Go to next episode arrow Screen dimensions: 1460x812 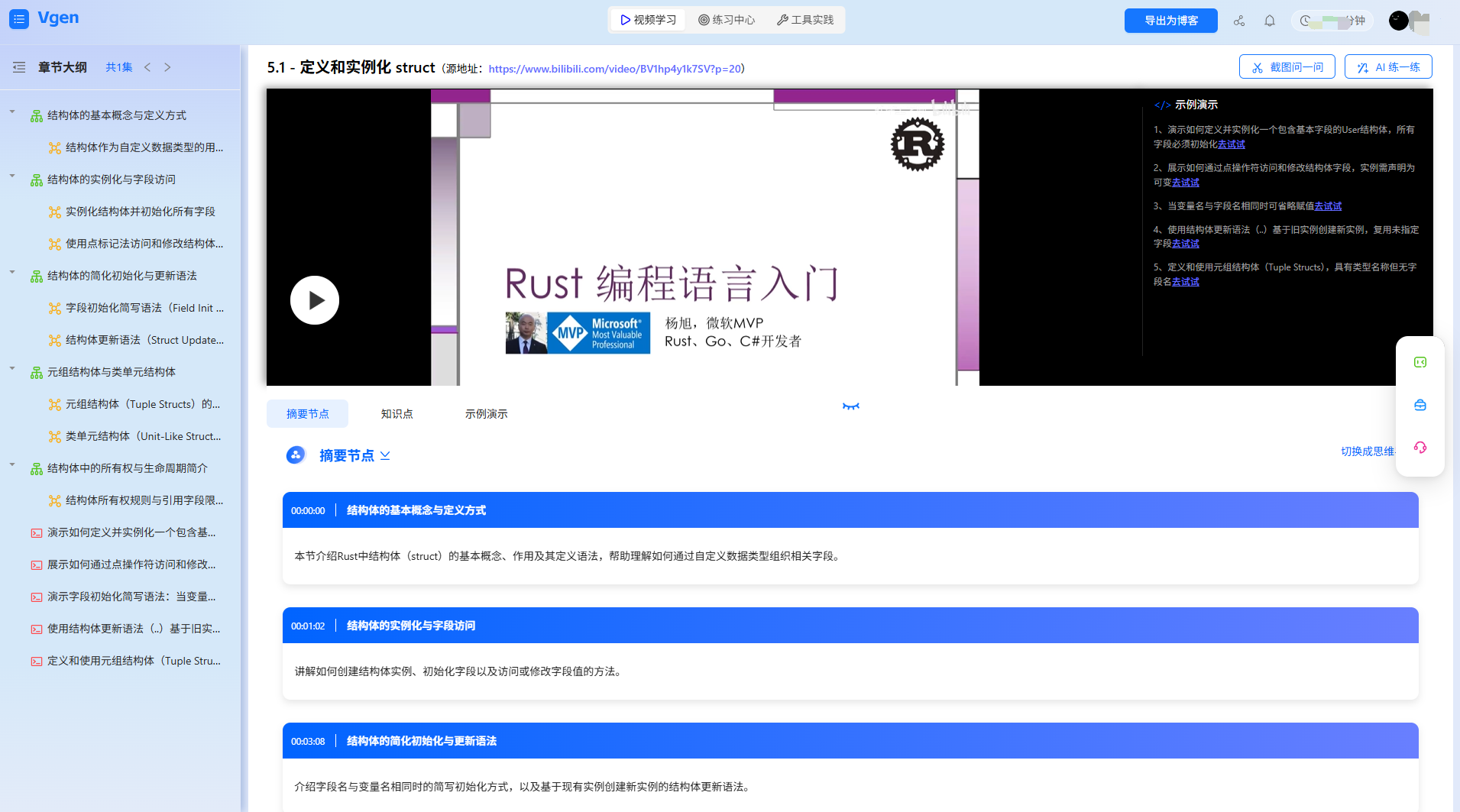[x=167, y=67]
